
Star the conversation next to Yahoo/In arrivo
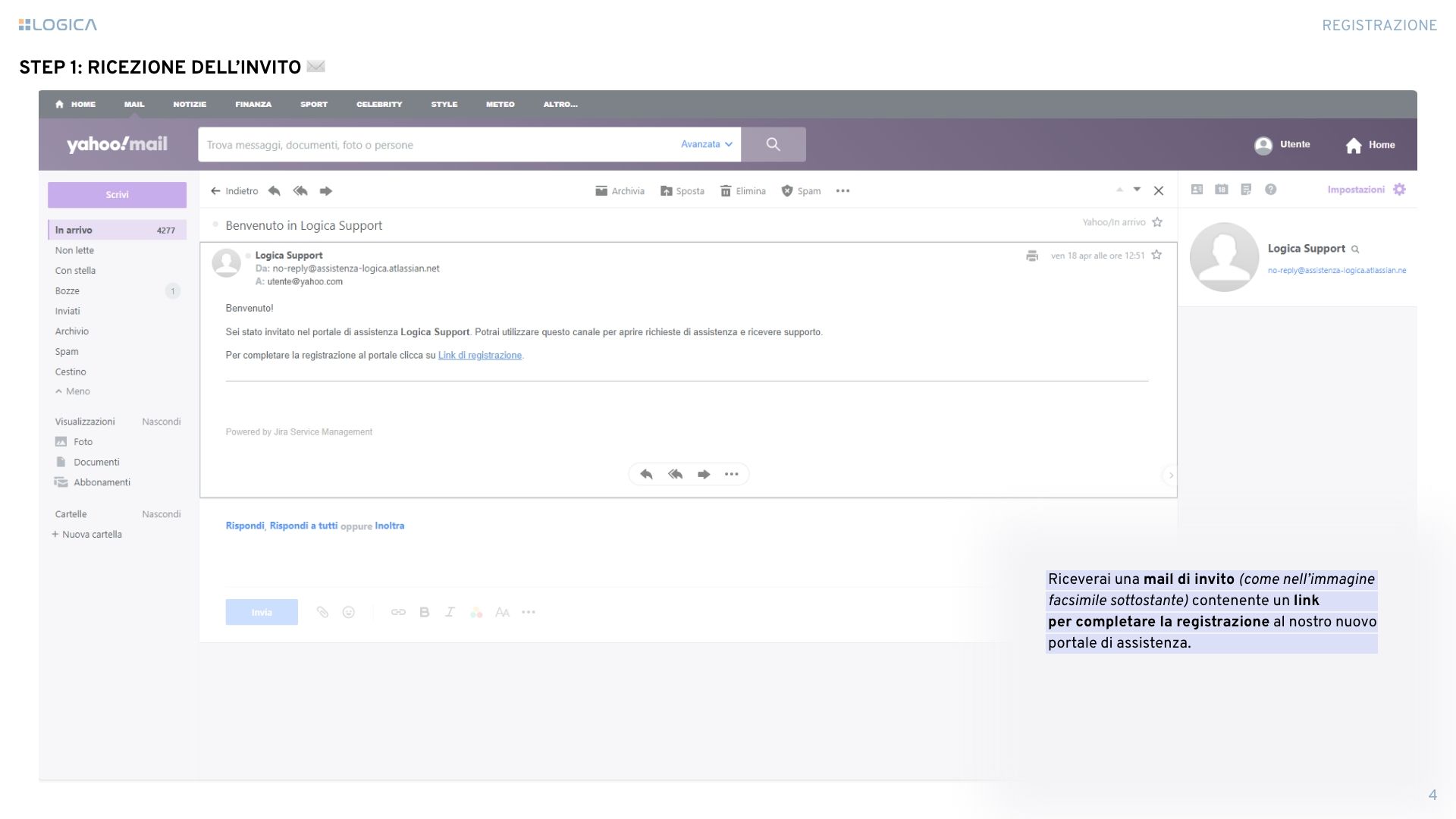click(1157, 222)
